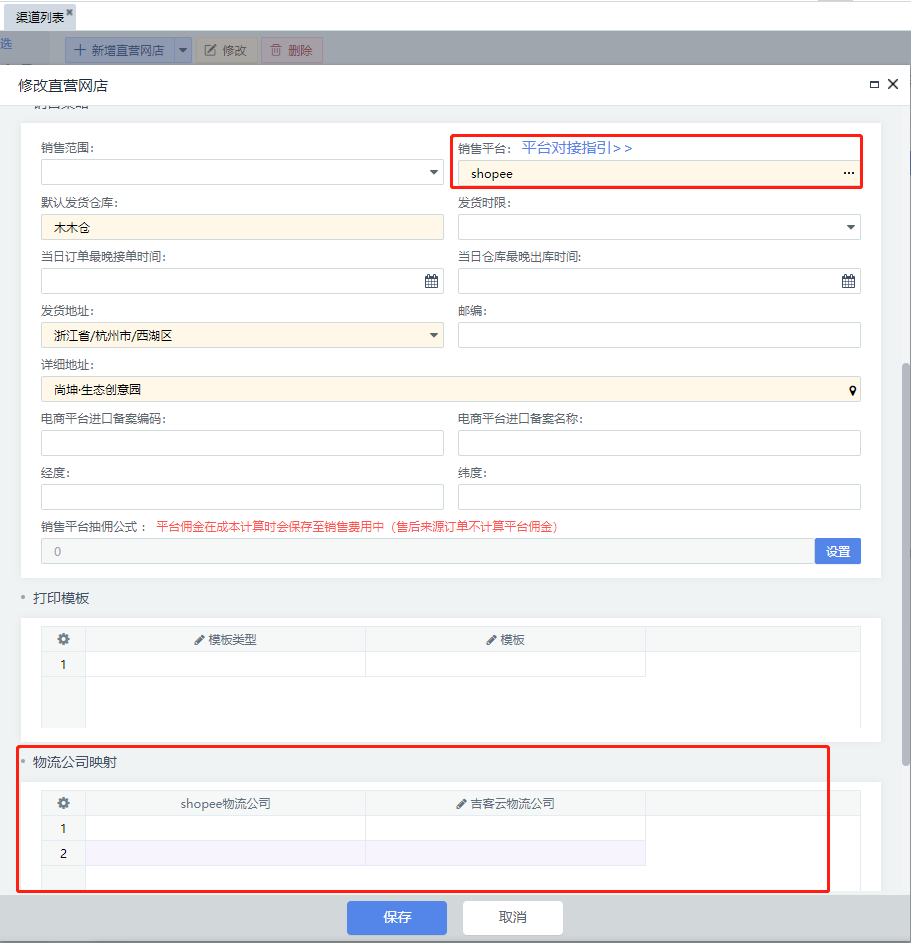The width and height of the screenshot is (911, 943).
Task: Open the 平台对接指引 link
Action: pos(577,148)
